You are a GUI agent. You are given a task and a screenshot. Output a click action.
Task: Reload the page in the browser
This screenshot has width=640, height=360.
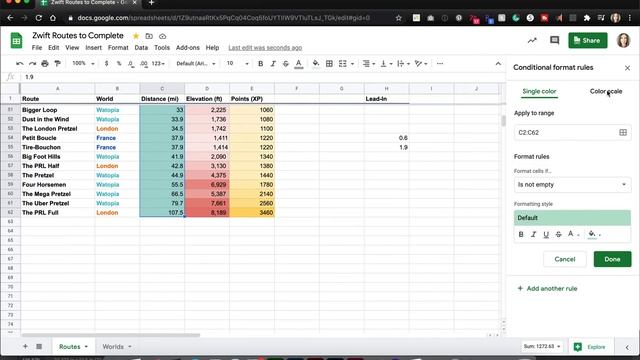click(38, 18)
